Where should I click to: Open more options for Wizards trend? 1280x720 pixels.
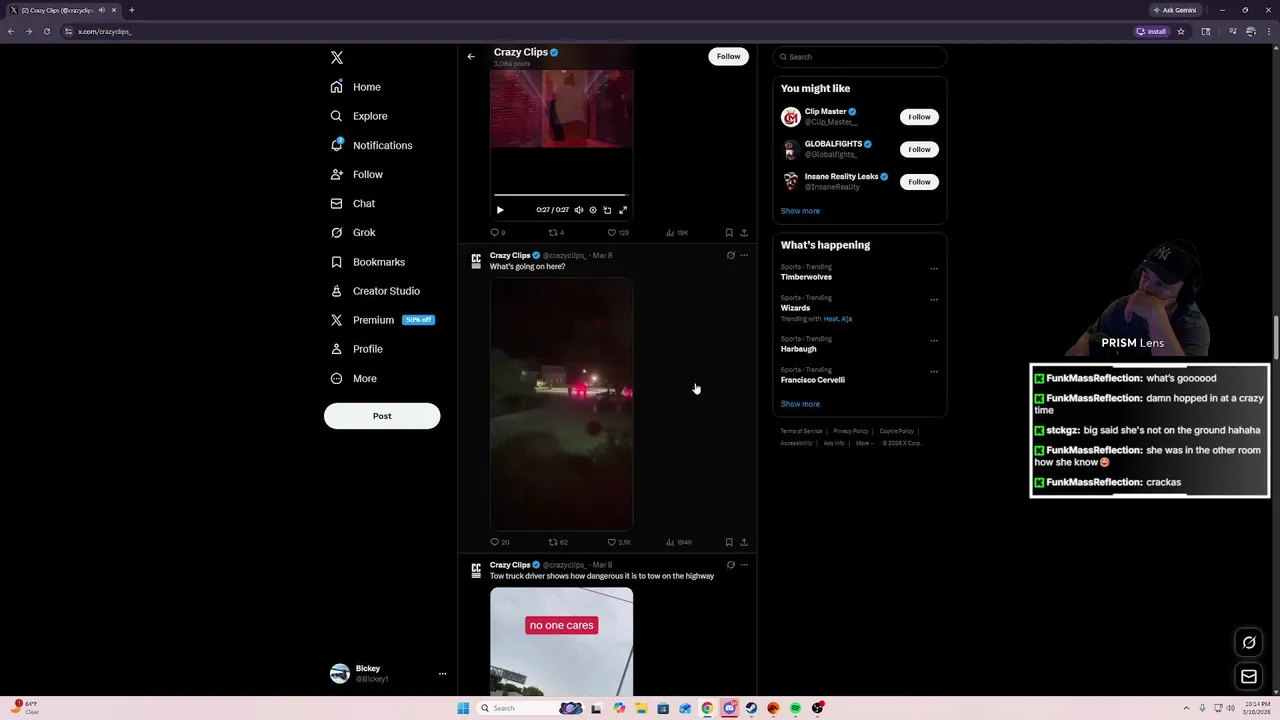coord(934,299)
